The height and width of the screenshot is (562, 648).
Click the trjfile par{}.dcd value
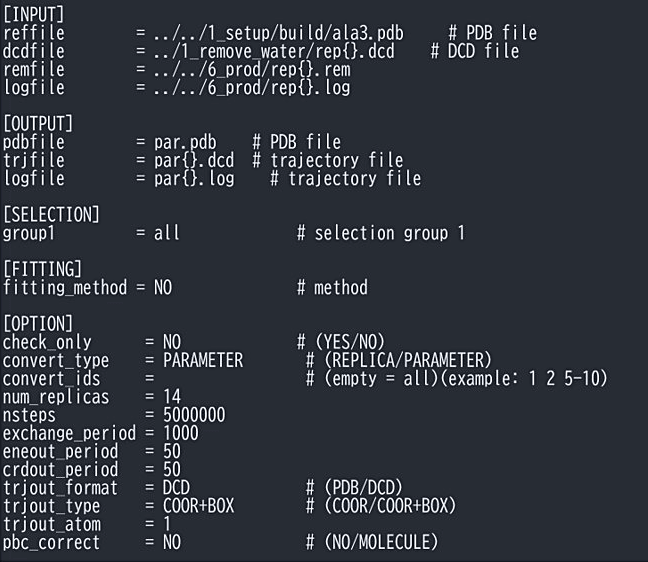pos(194,161)
